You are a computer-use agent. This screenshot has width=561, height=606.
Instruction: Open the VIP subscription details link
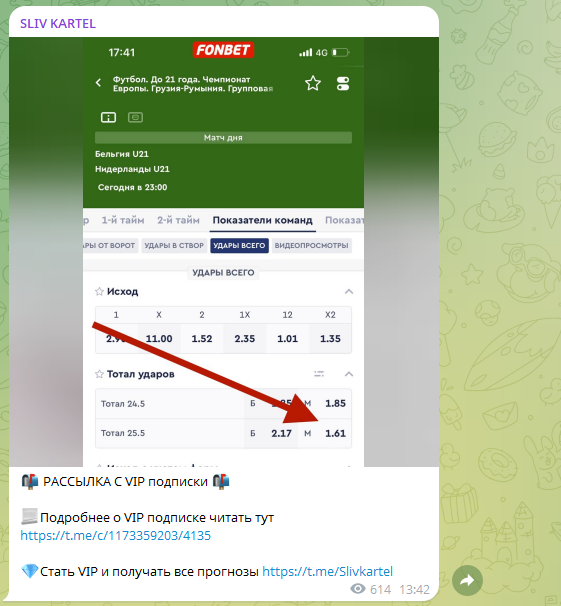[x=116, y=536]
